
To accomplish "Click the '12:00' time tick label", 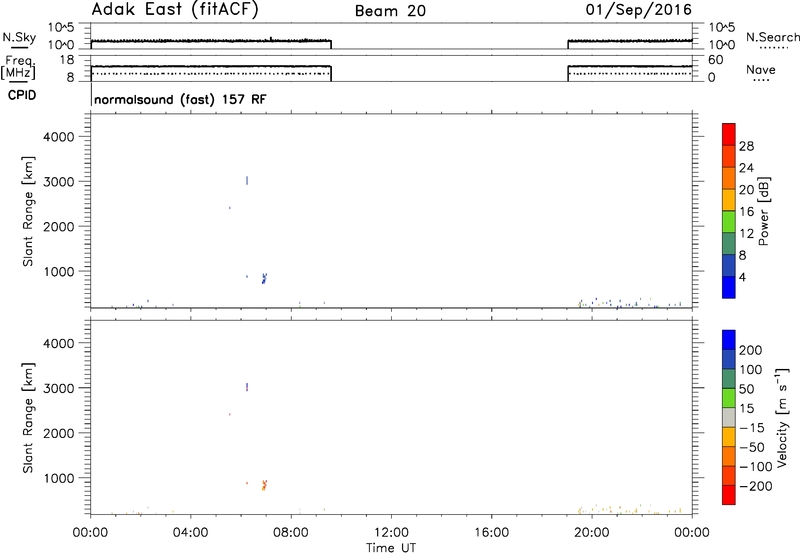I will 391,533.
